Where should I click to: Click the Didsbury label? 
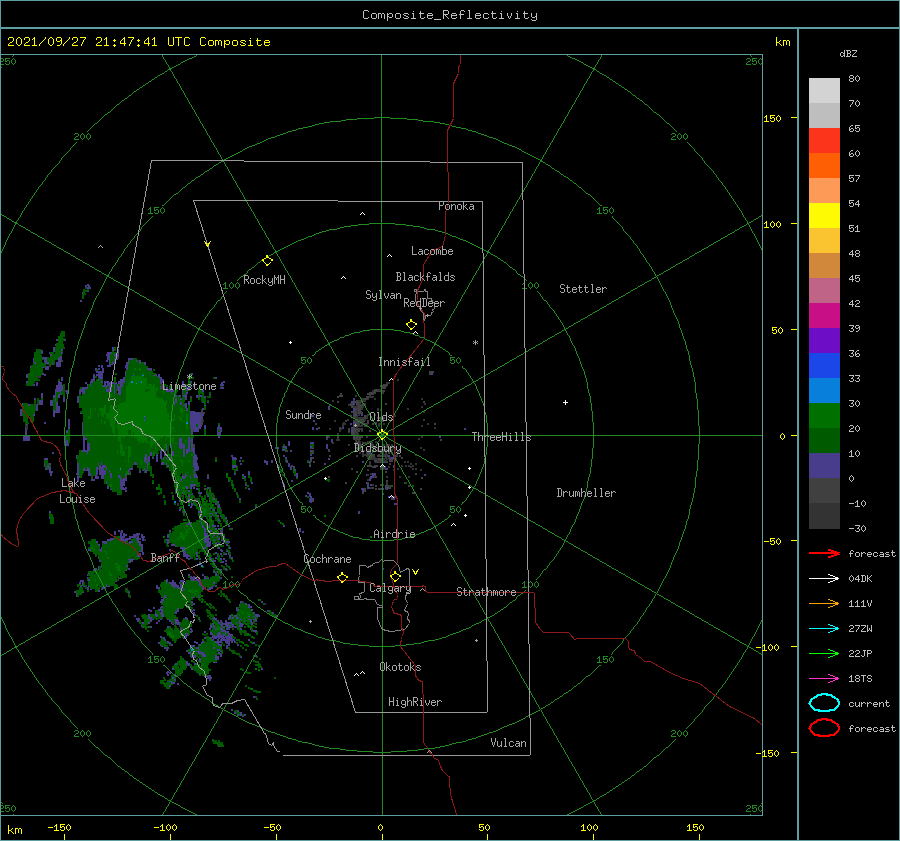click(378, 448)
